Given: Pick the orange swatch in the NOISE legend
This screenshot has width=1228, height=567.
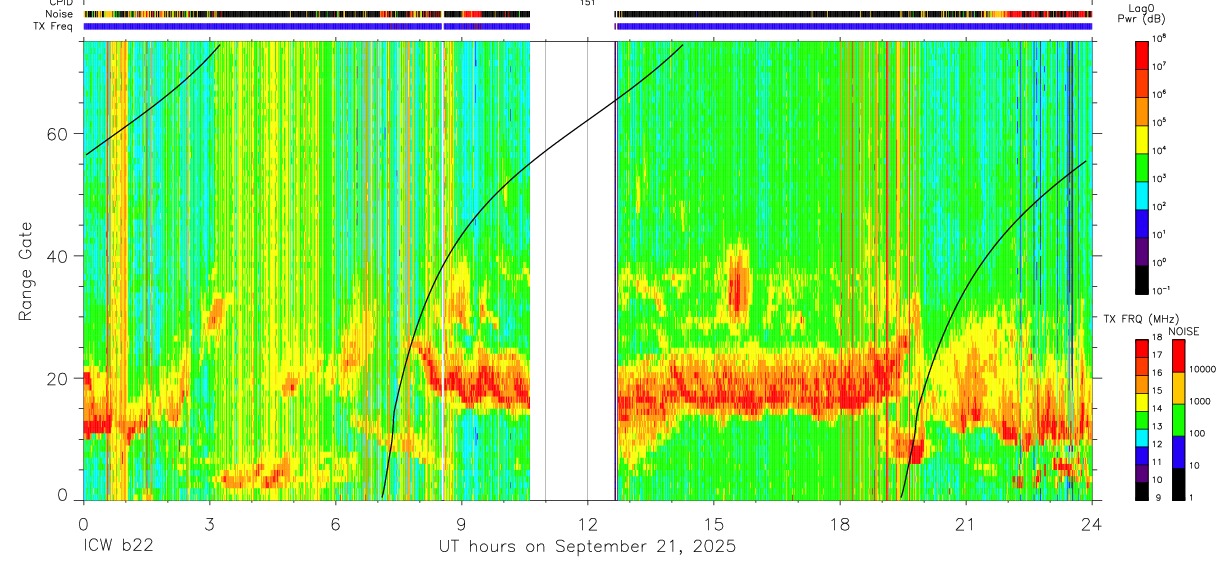Looking at the screenshot, I should [1180, 387].
